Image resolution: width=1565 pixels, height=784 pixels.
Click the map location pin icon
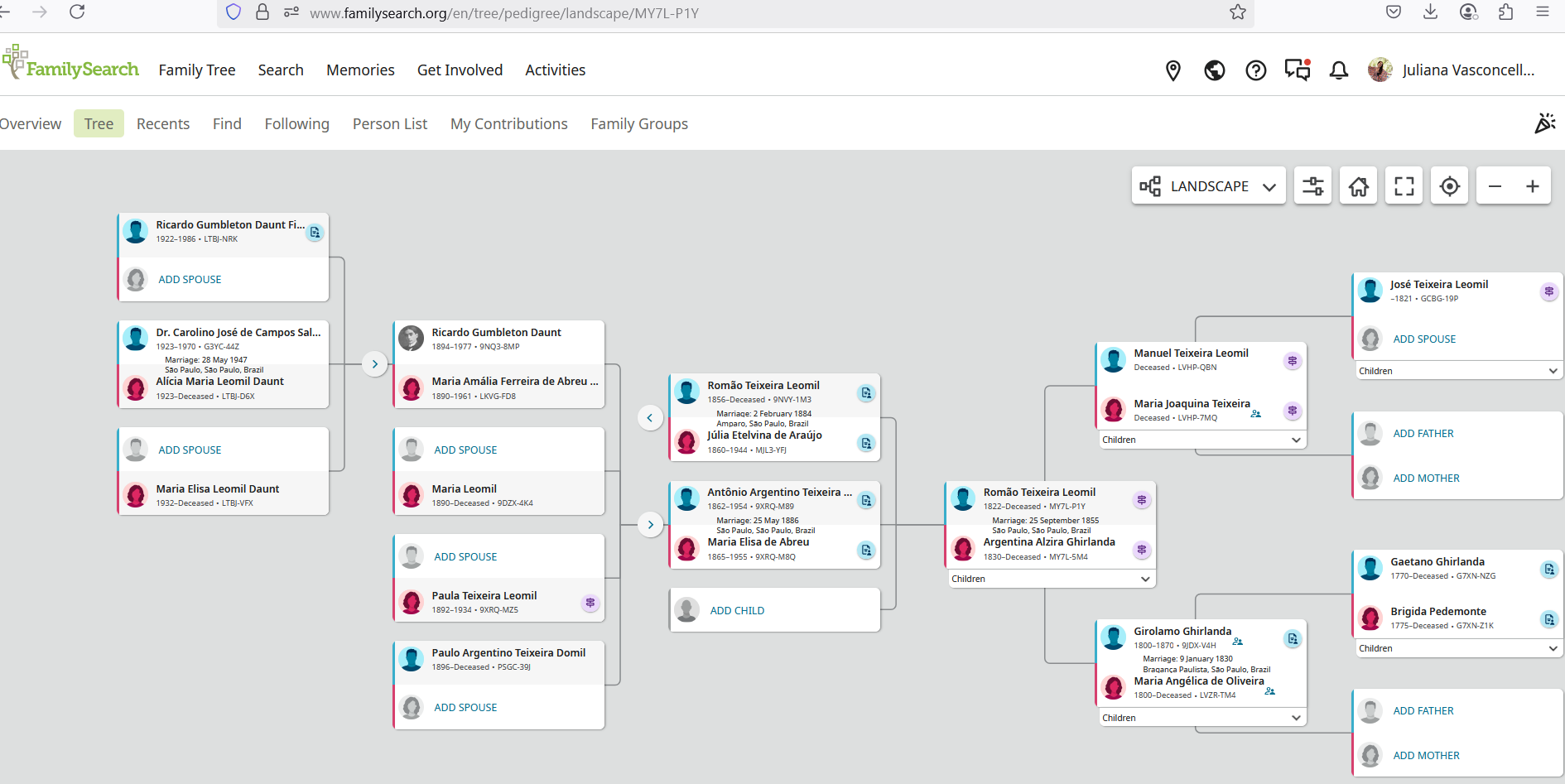pyautogui.click(x=1173, y=70)
